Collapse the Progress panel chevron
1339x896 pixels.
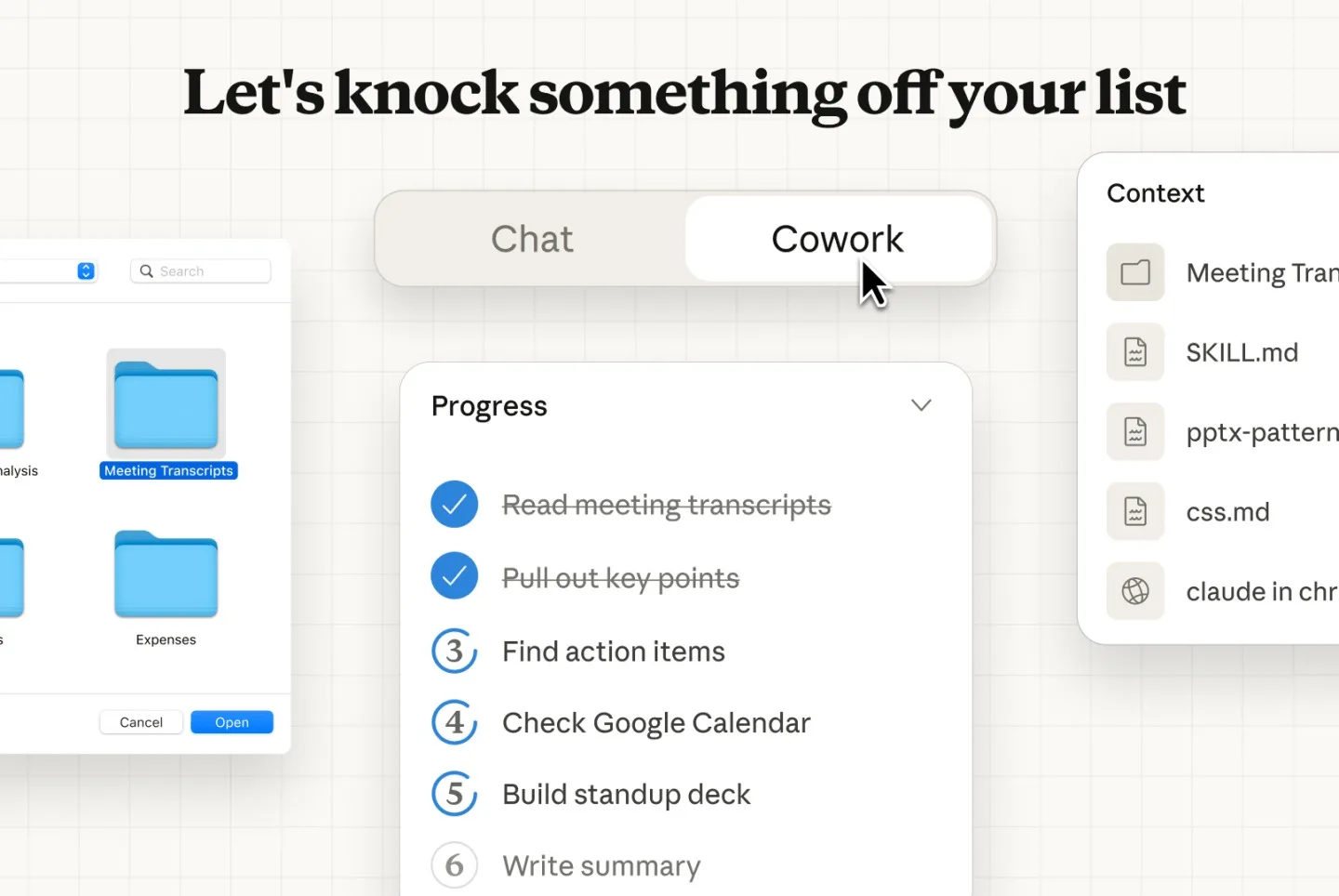[x=921, y=405]
